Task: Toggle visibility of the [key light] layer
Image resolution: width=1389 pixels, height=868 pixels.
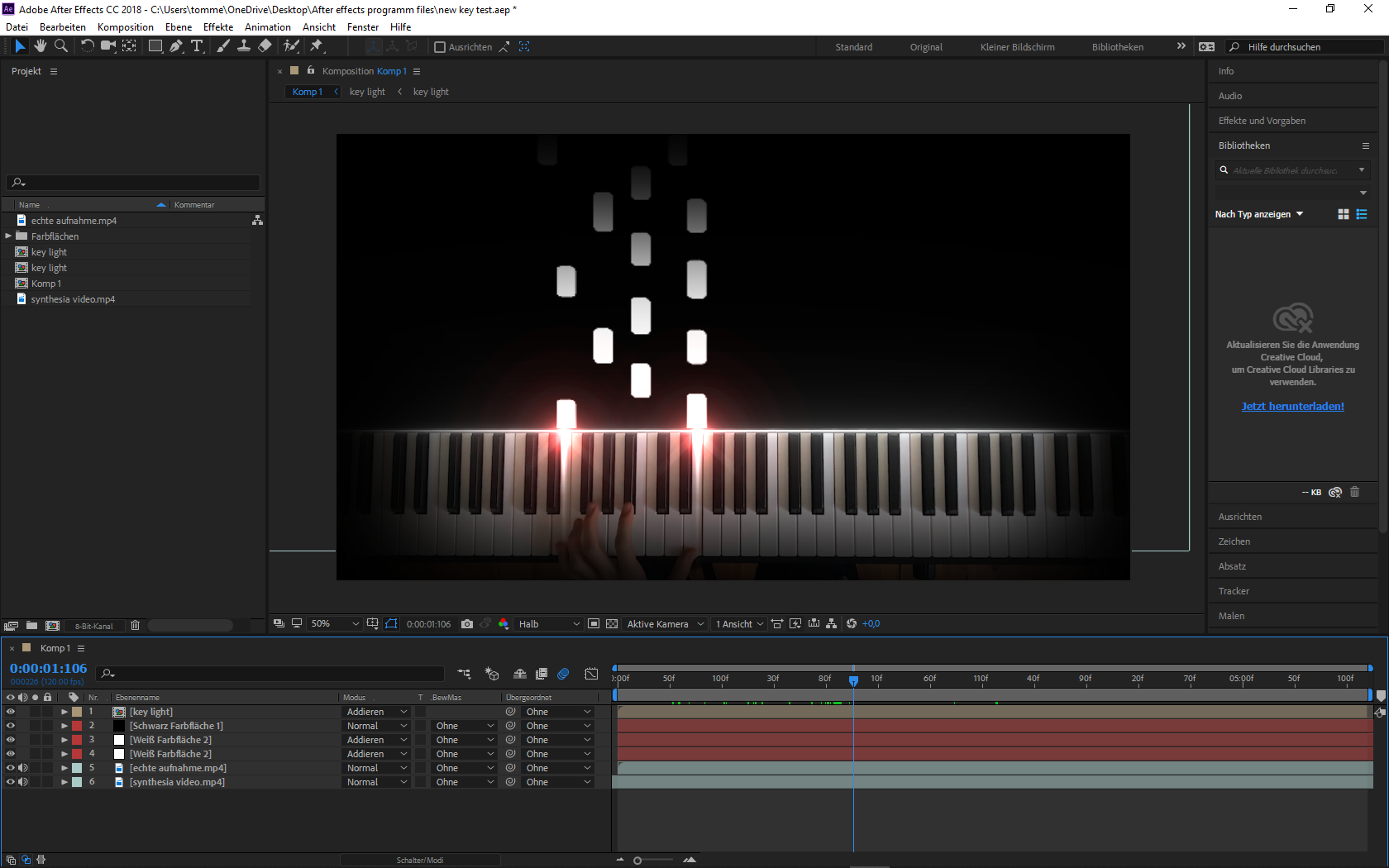Action: (x=11, y=711)
